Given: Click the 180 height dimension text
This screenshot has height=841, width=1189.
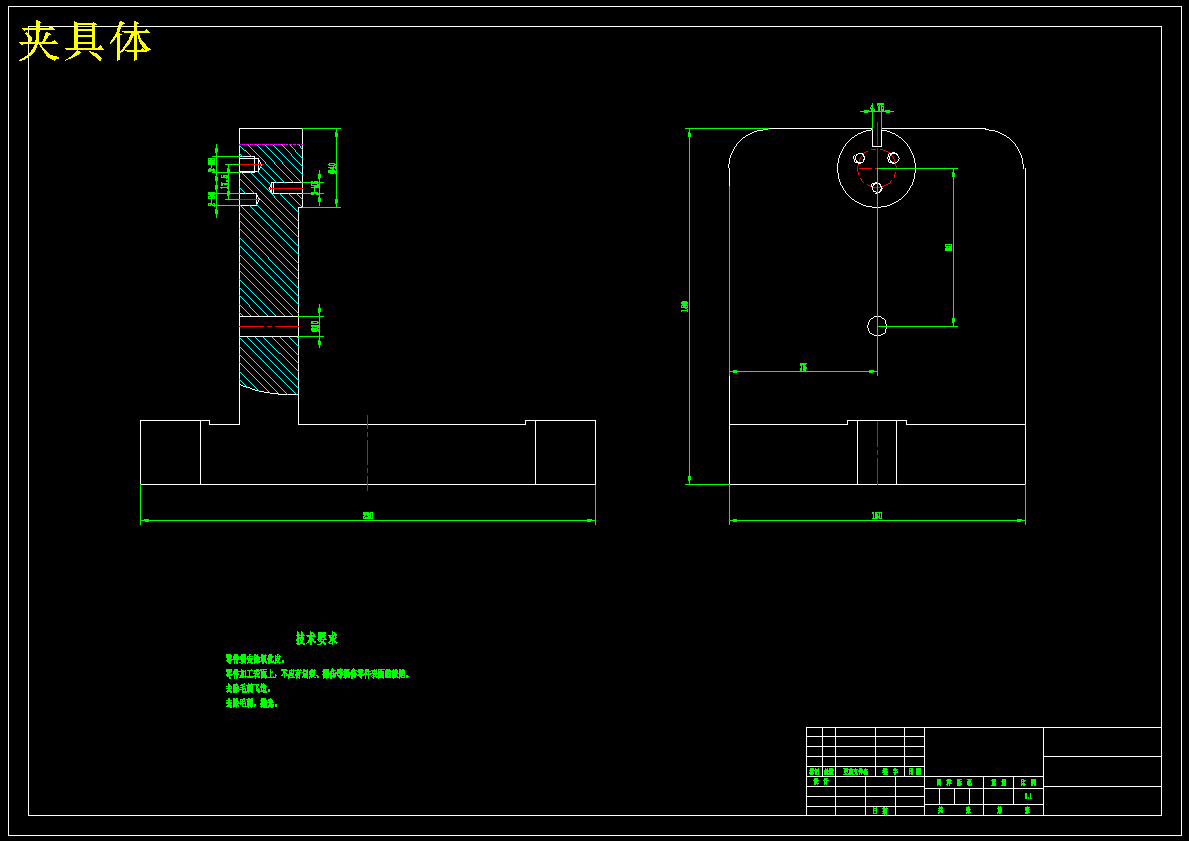Looking at the screenshot, I should (685, 306).
